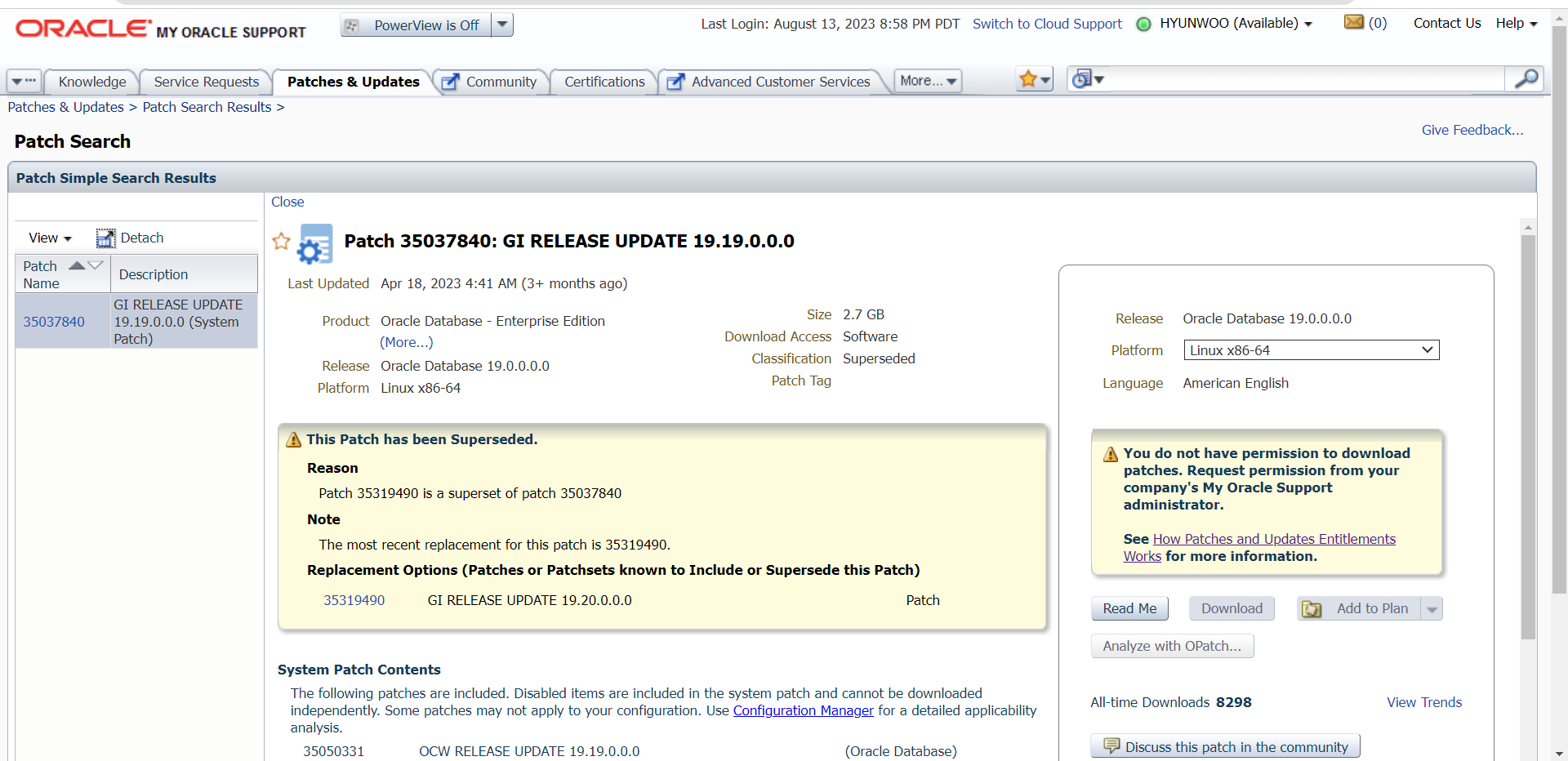The height and width of the screenshot is (761, 1568).
Task: Click the Oracle logo
Action: pos(83,29)
